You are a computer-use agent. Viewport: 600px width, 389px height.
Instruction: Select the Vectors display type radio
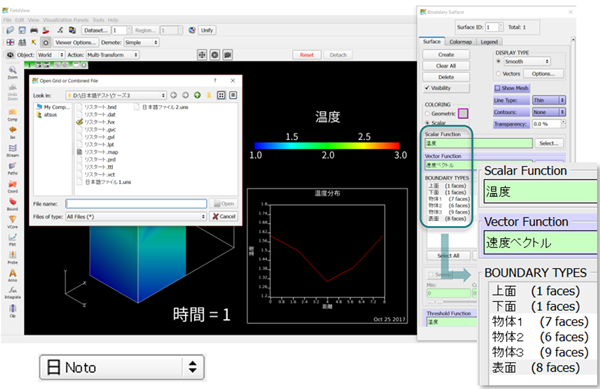tap(498, 73)
